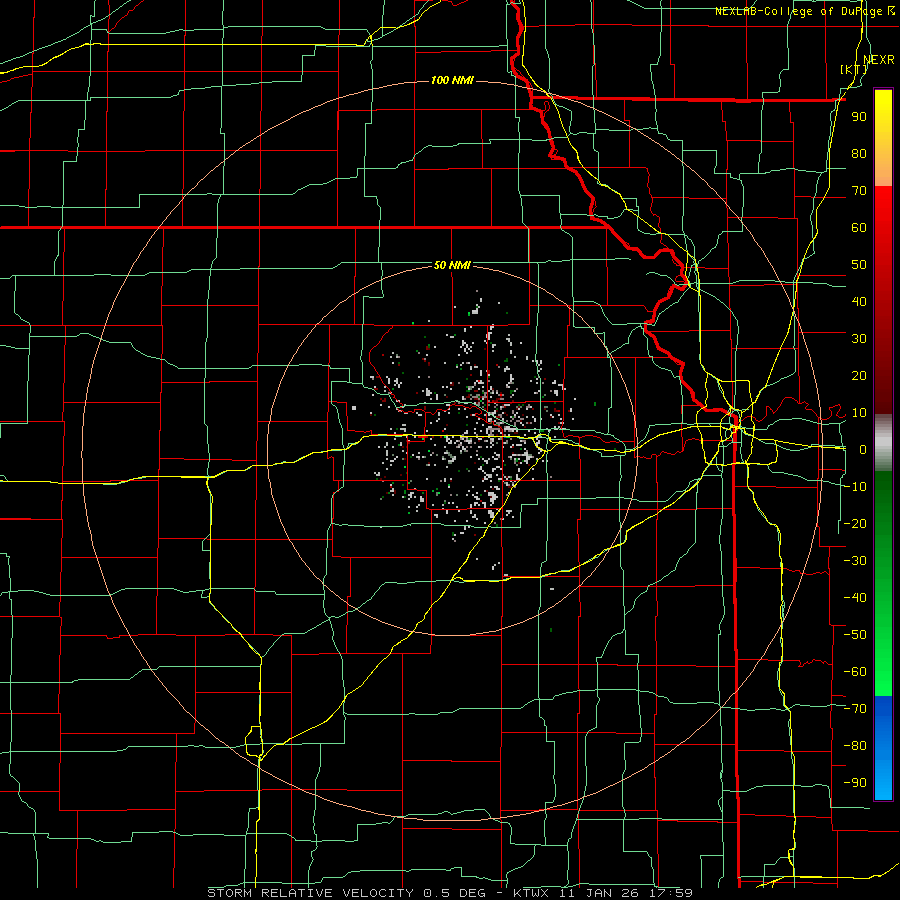The width and height of the screenshot is (900, 900).
Task: Click the "17:59" timestamp
Action: (x=673, y=893)
